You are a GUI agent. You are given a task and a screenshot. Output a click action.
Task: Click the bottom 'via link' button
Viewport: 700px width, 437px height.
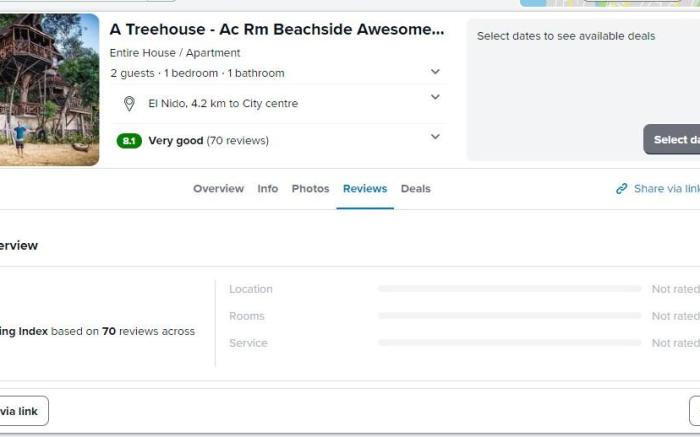24,411
